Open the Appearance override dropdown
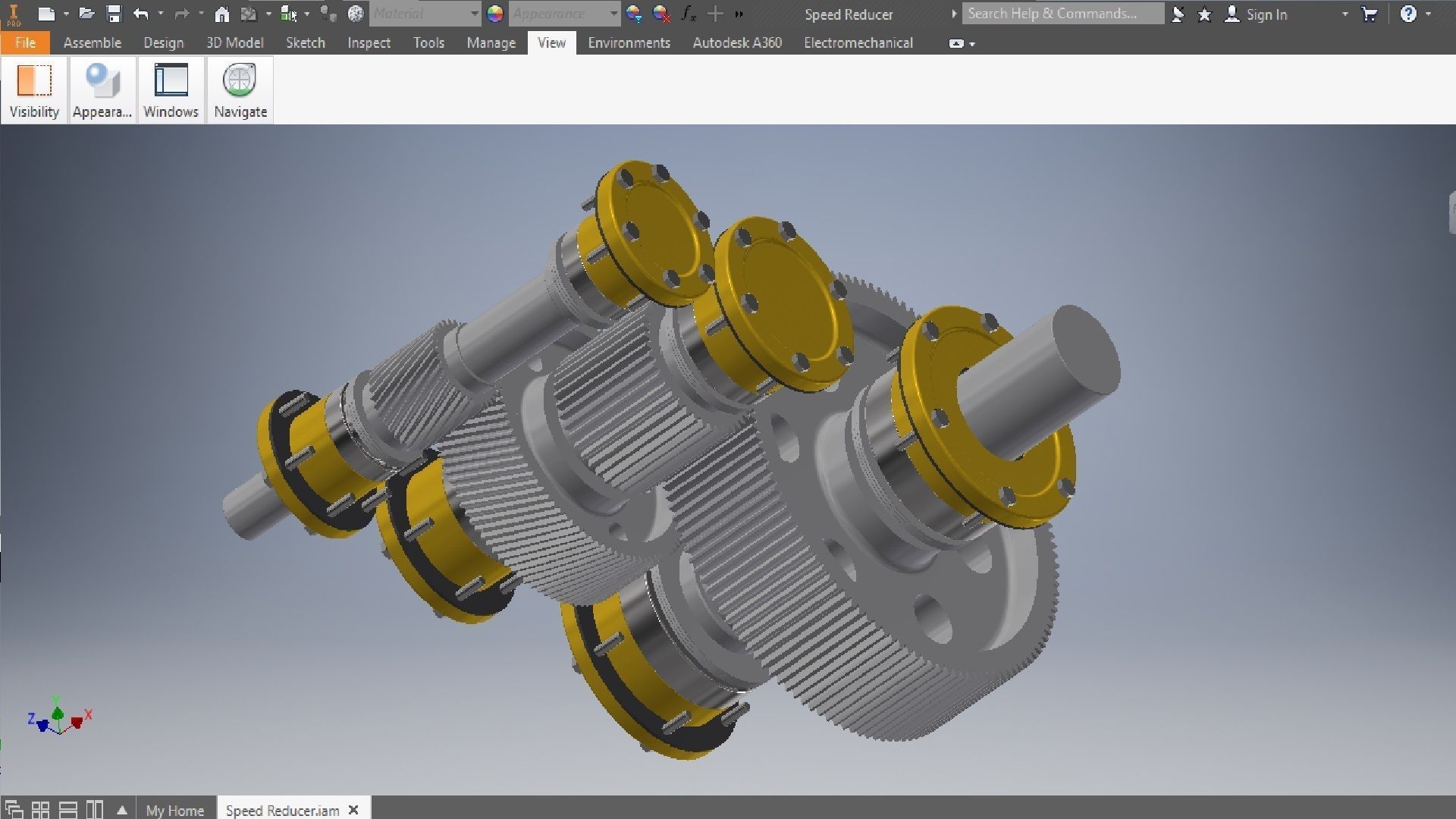This screenshot has height=819, width=1456. 613,14
